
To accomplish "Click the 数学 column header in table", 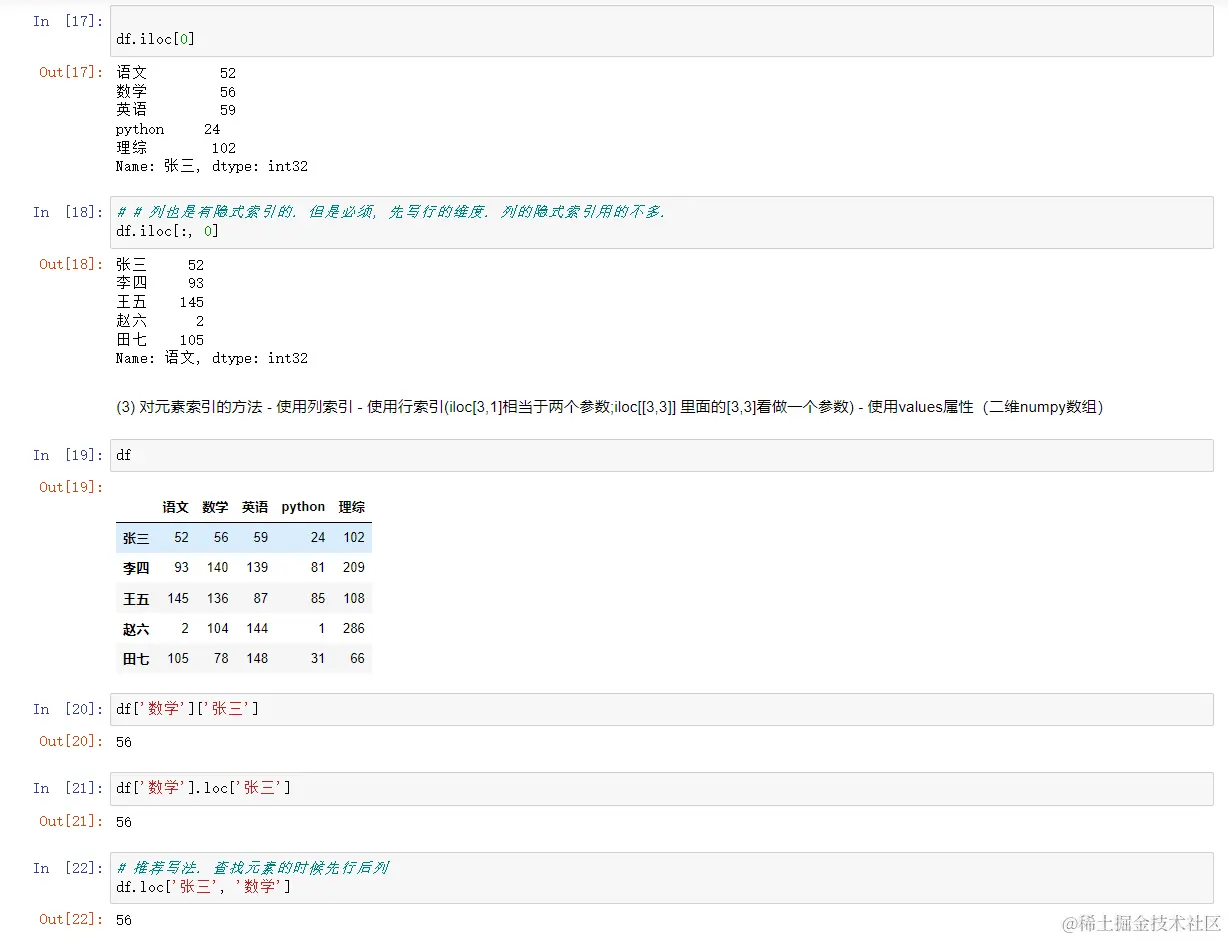I will coord(215,507).
